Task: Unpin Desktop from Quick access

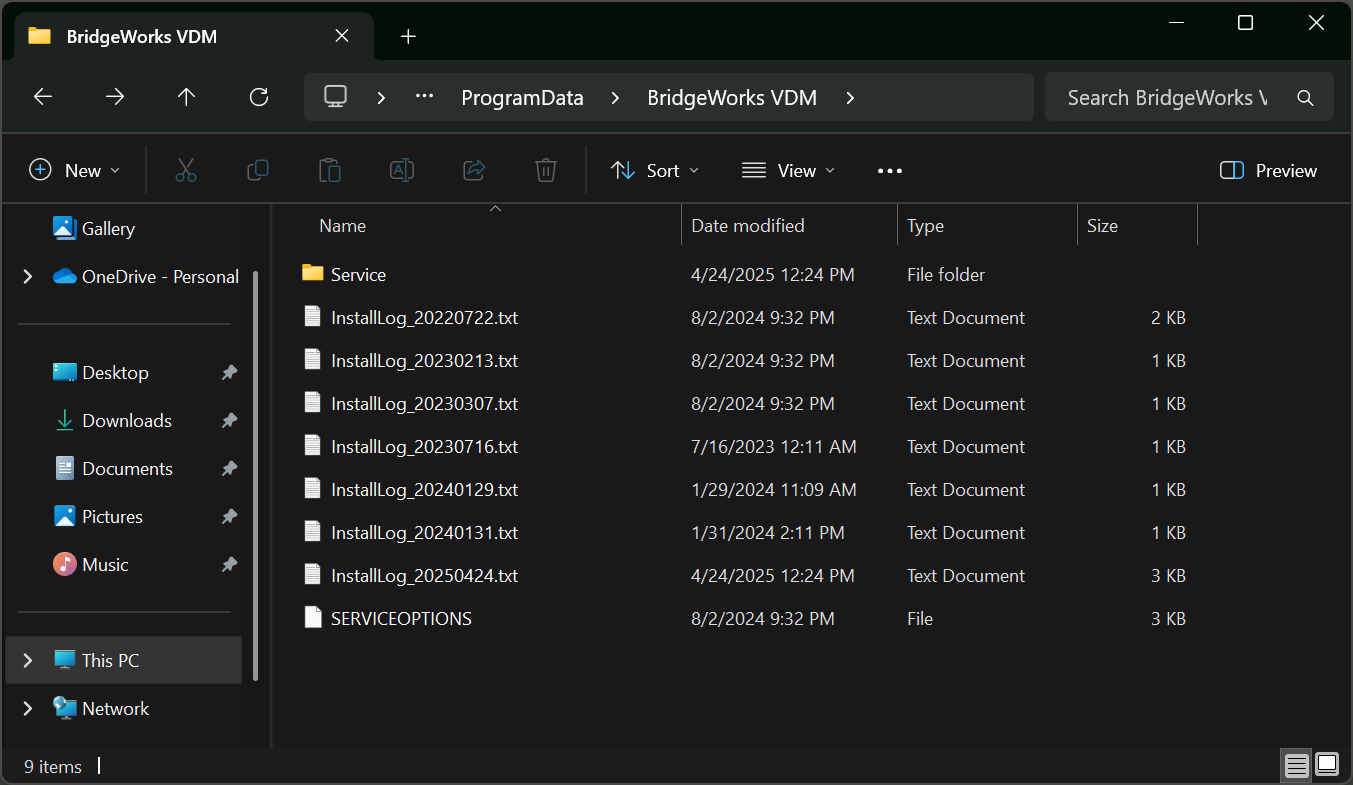Action: tap(229, 373)
